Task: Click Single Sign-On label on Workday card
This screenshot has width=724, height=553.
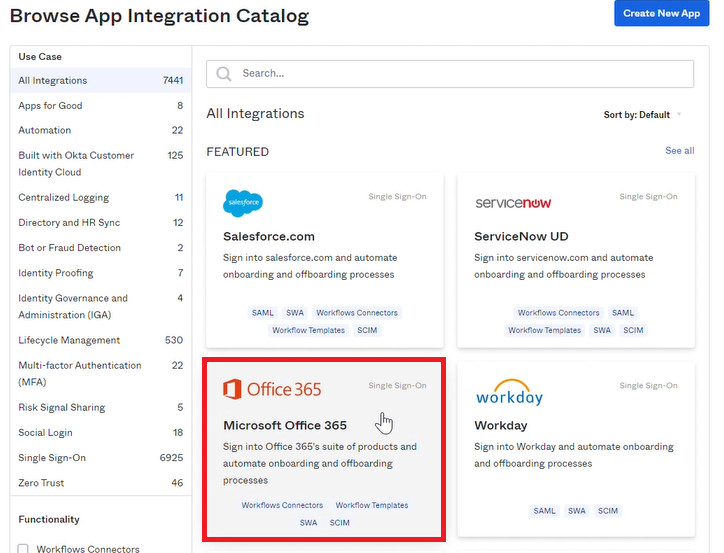Action: coord(648,385)
